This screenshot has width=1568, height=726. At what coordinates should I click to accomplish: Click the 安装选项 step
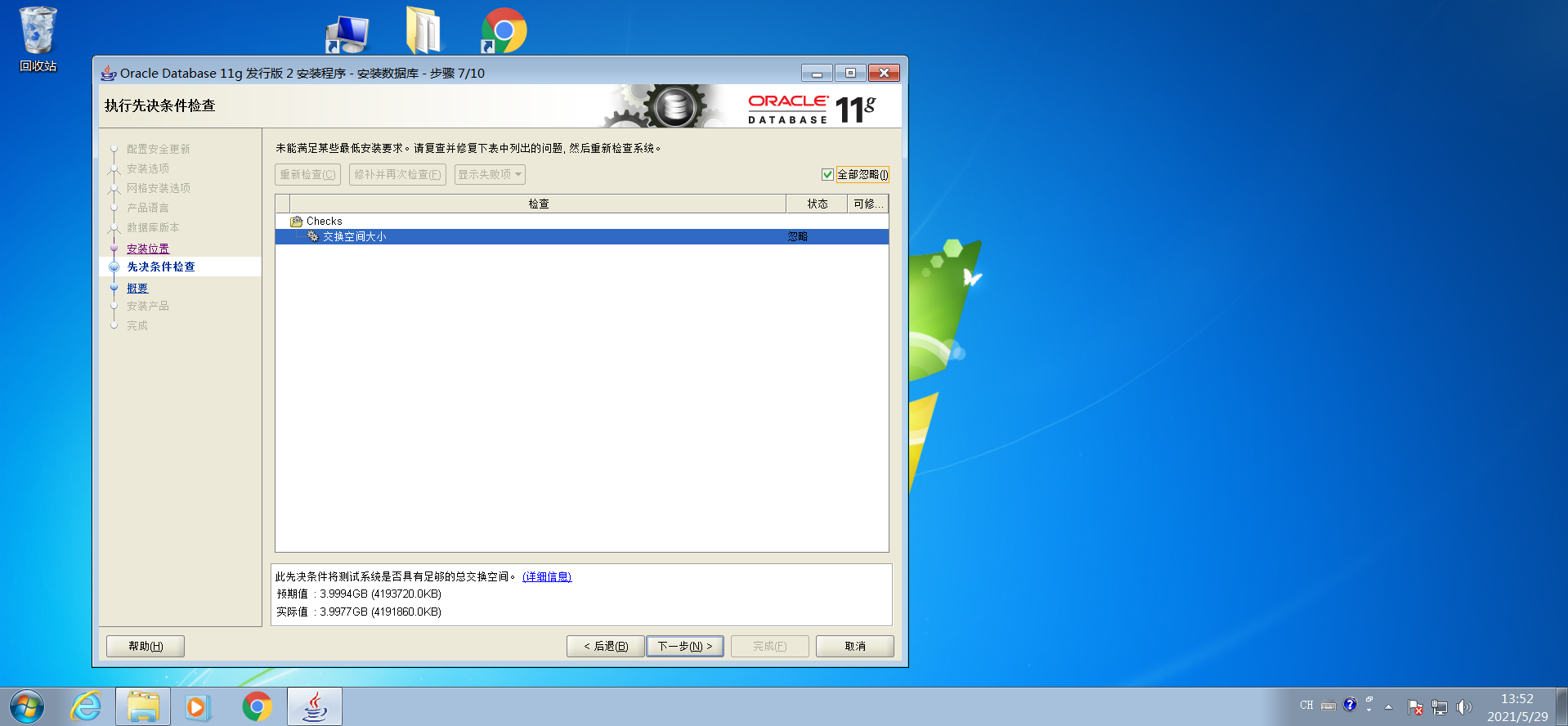coord(148,168)
